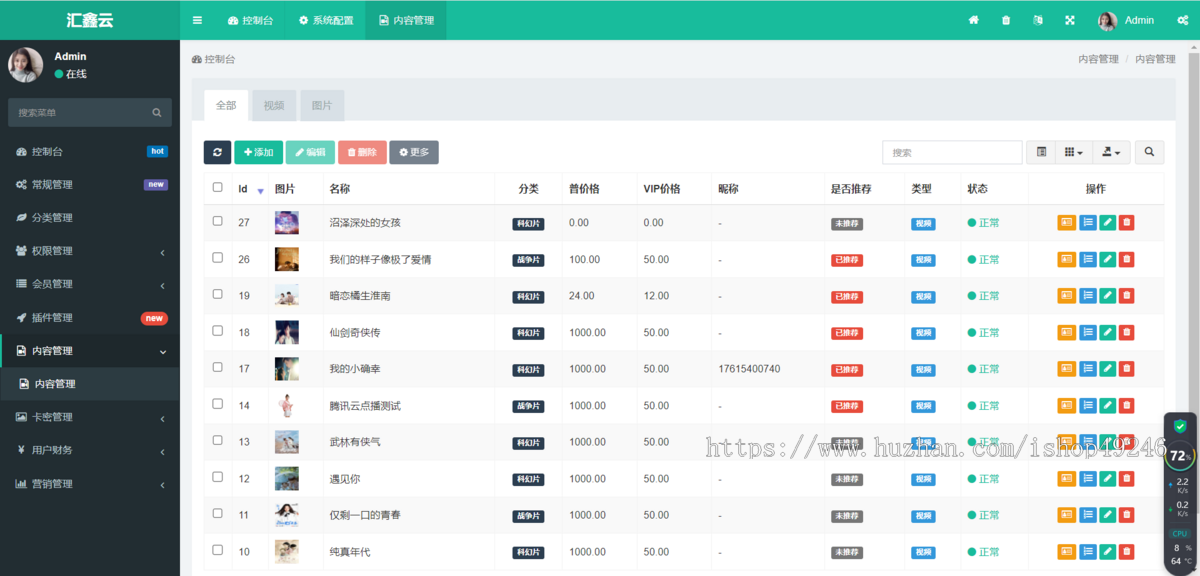The image size is (1200, 576).
Task: Click blue list icon for row 10
Action: point(1088,551)
